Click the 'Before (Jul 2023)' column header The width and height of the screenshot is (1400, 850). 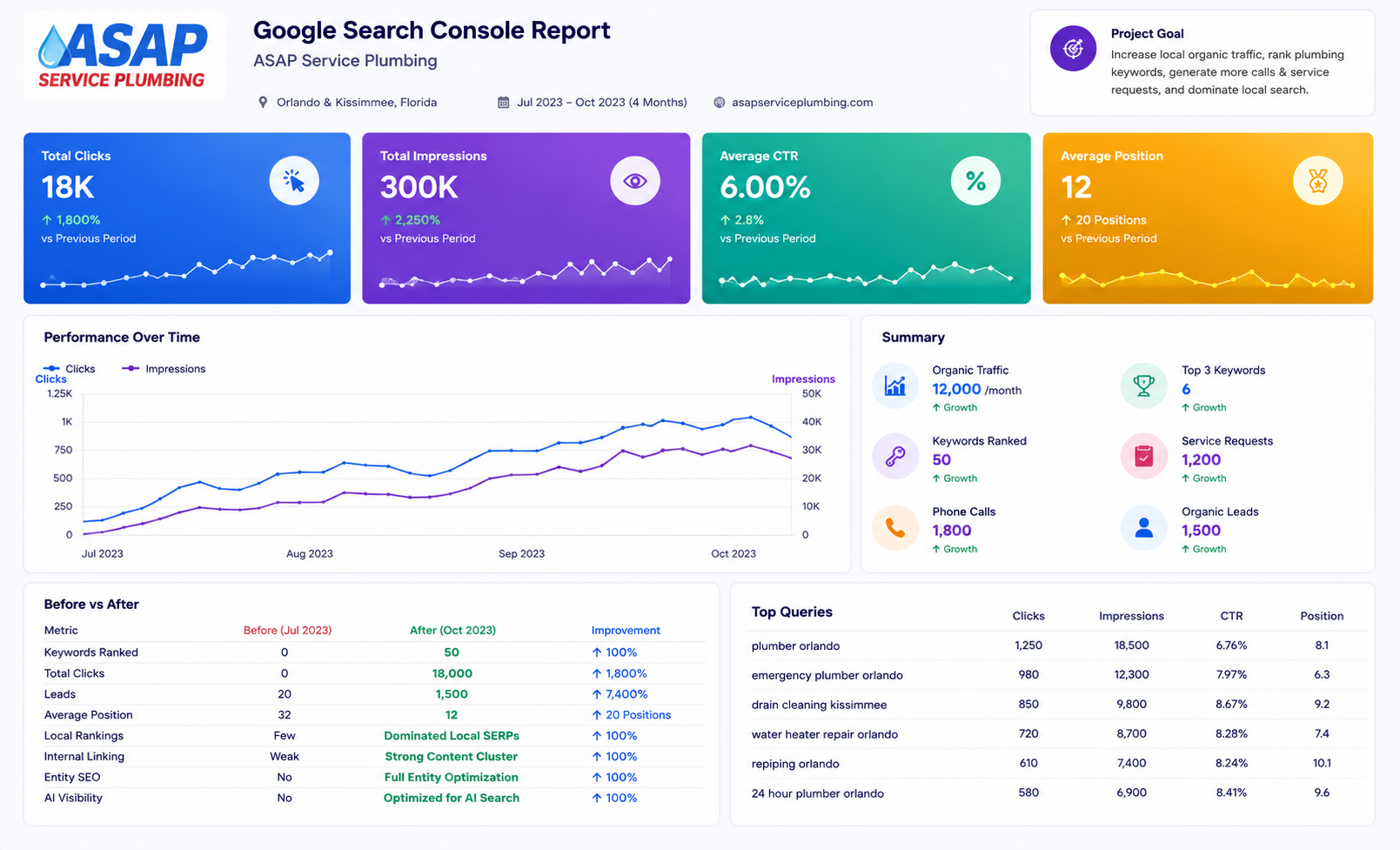pos(287,630)
